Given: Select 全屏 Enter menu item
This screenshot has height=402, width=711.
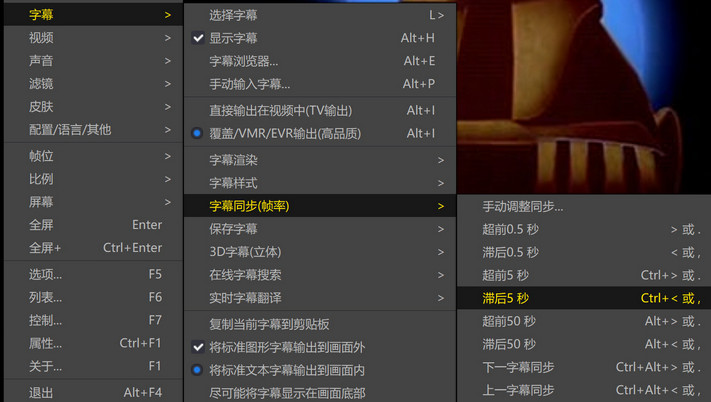Looking at the screenshot, I should tap(93, 225).
